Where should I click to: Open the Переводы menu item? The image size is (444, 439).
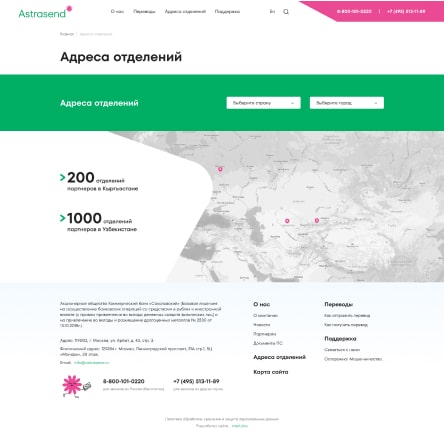click(144, 12)
